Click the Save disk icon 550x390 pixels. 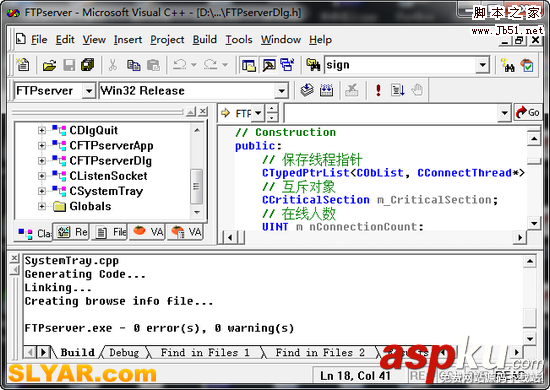tap(69, 65)
